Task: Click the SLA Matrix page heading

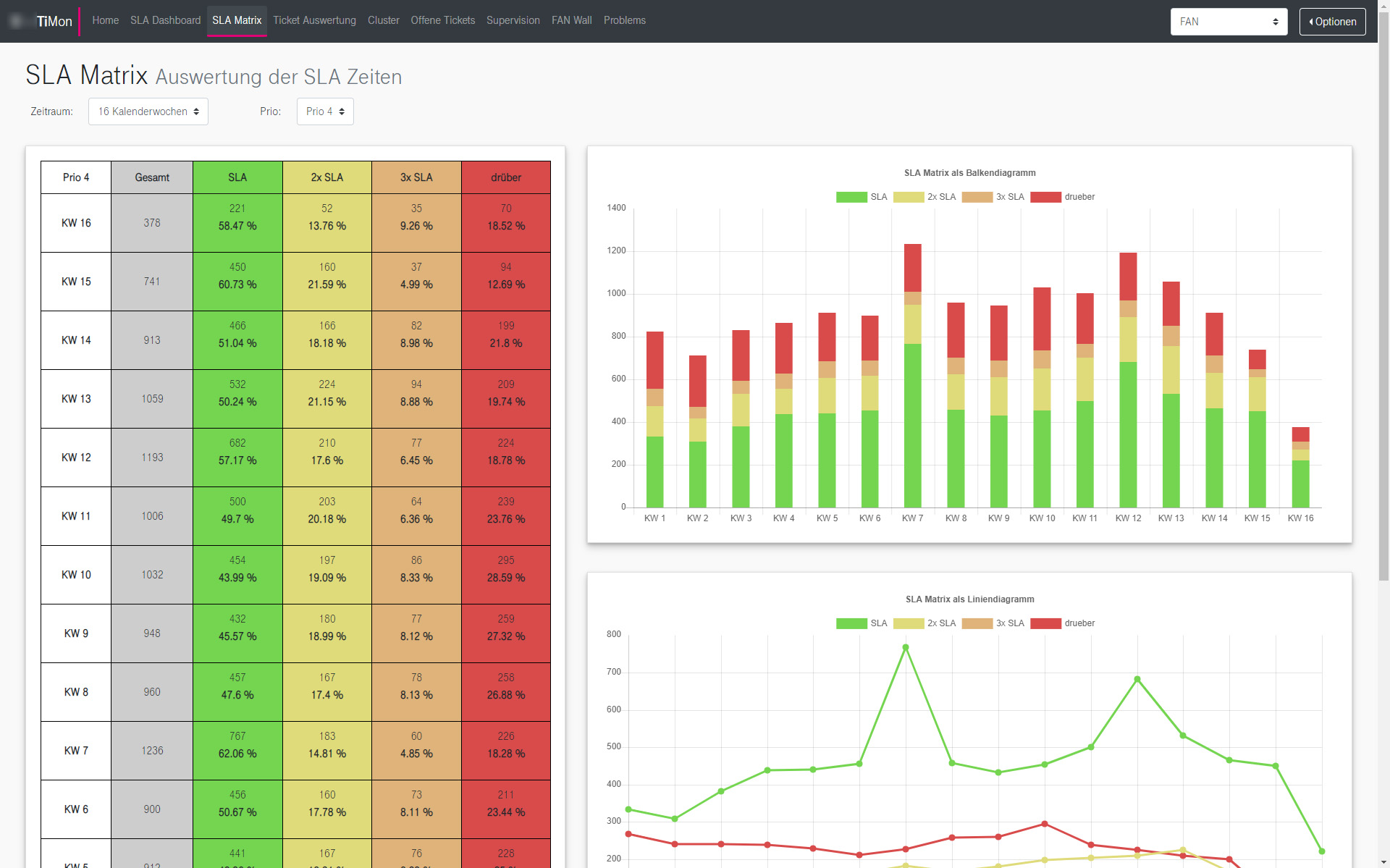Action: pos(86,75)
